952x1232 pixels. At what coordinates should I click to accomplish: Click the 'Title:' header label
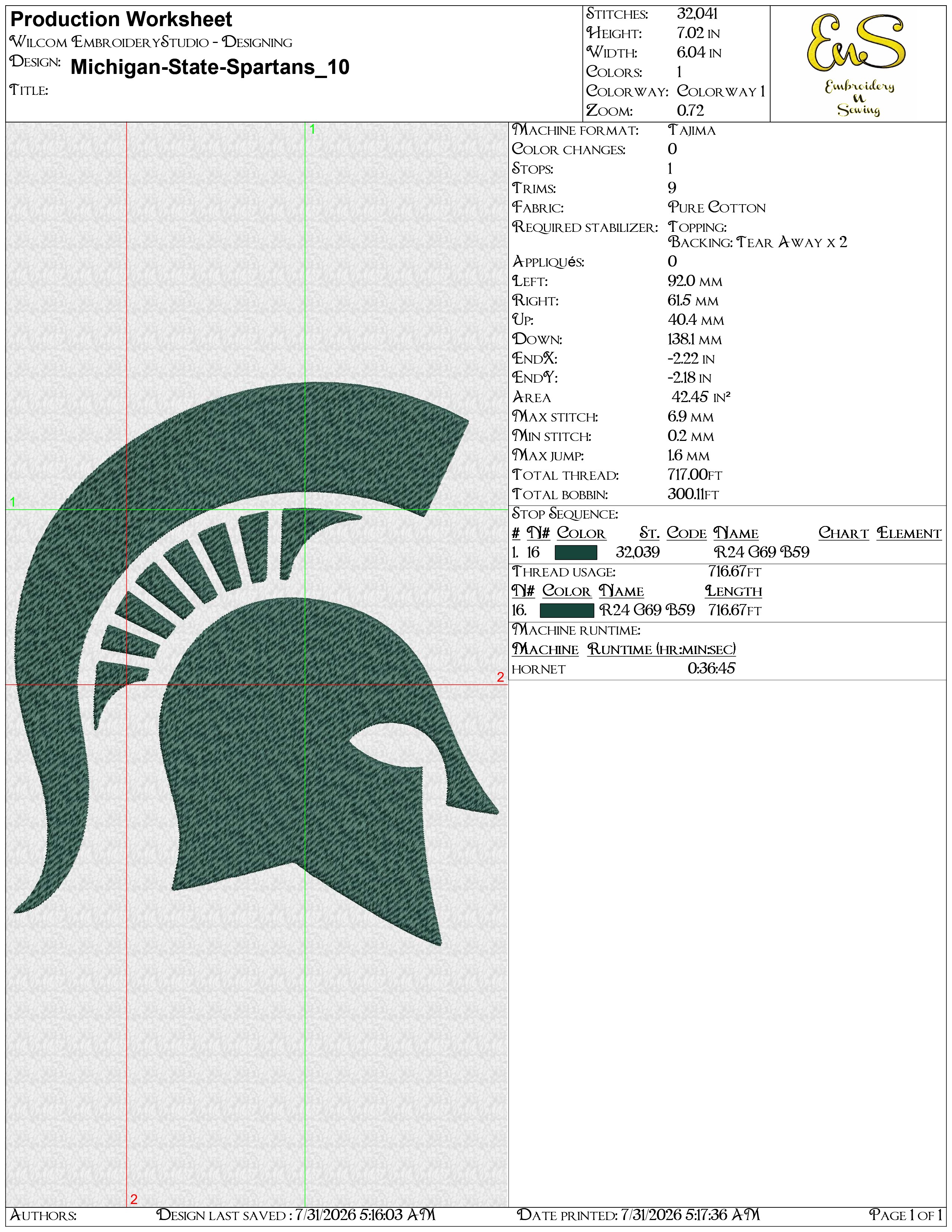pyautogui.click(x=29, y=90)
